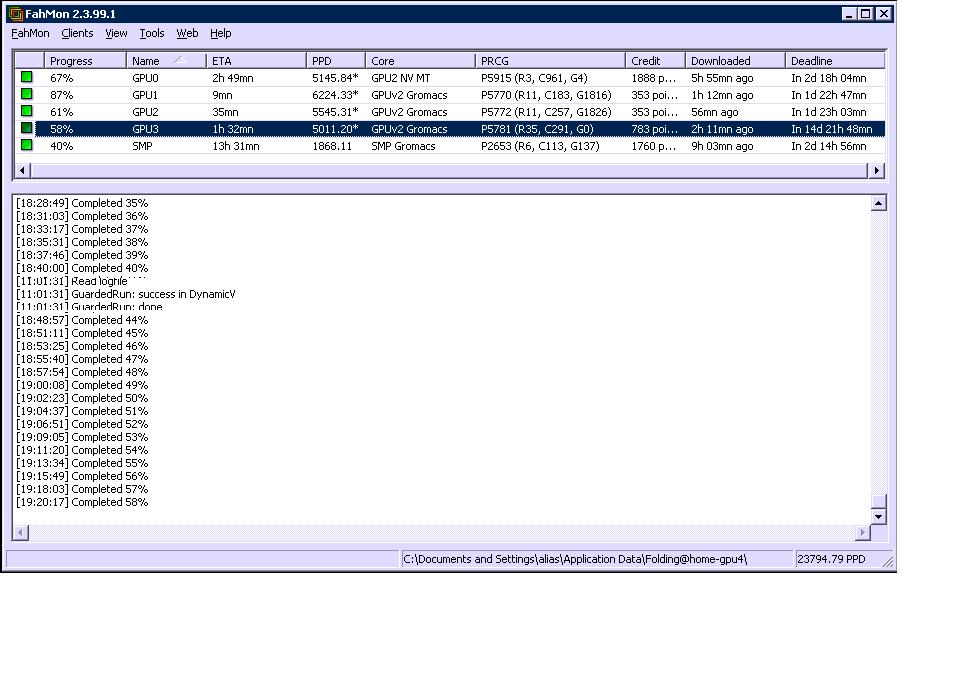This screenshot has height=683, width=955.
Task: Sort by the PPD column header
Action: pos(336,61)
